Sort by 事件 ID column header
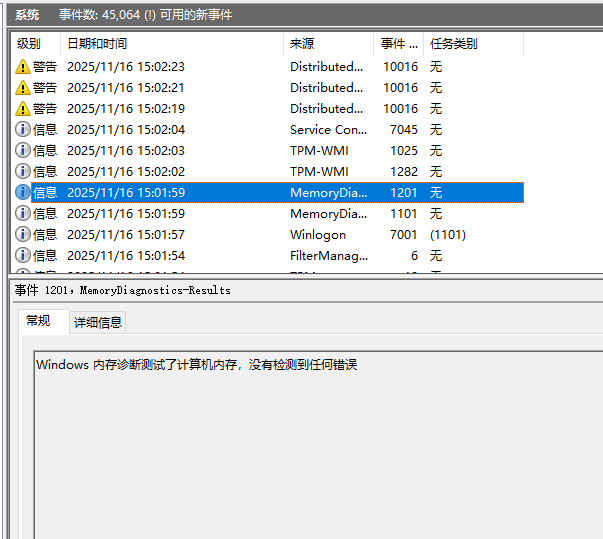The height and width of the screenshot is (539, 603). pyautogui.click(x=399, y=44)
